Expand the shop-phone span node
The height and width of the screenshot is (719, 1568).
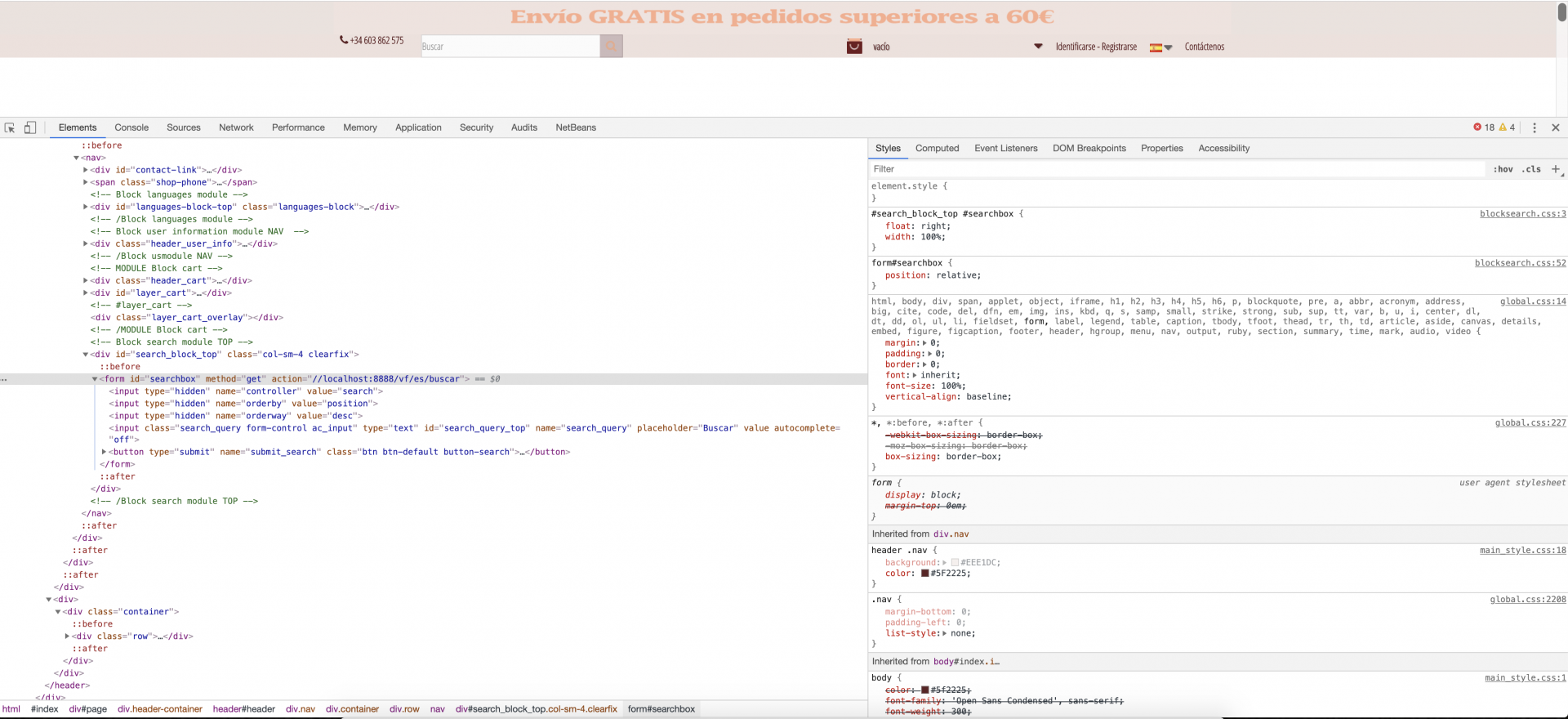[x=86, y=182]
